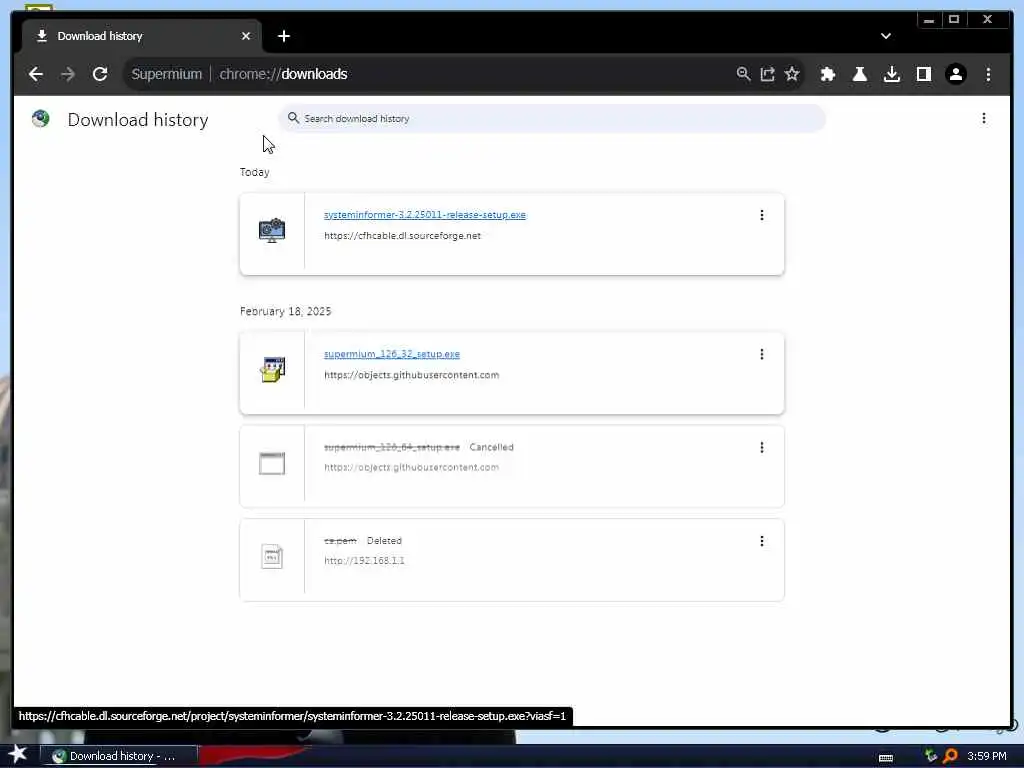The width and height of the screenshot is (1024, 768).
Task: Open options for deleted ca.pem entry
Action: 761,541
